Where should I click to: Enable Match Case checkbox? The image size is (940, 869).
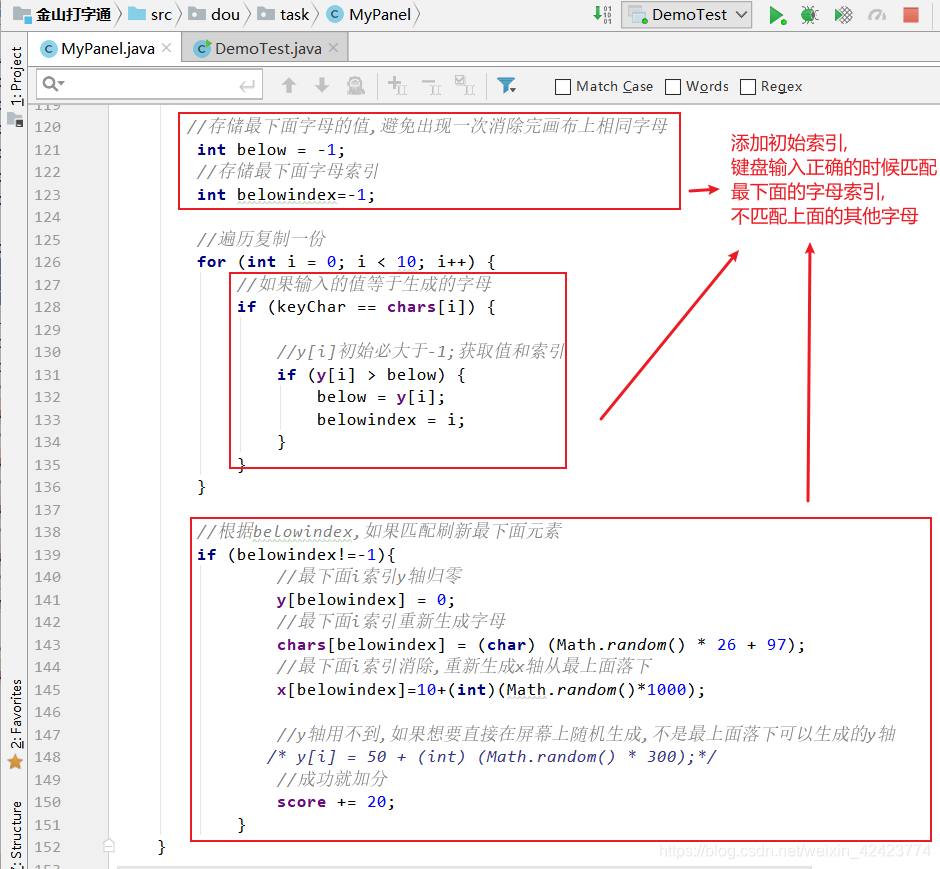pos(562,87)
